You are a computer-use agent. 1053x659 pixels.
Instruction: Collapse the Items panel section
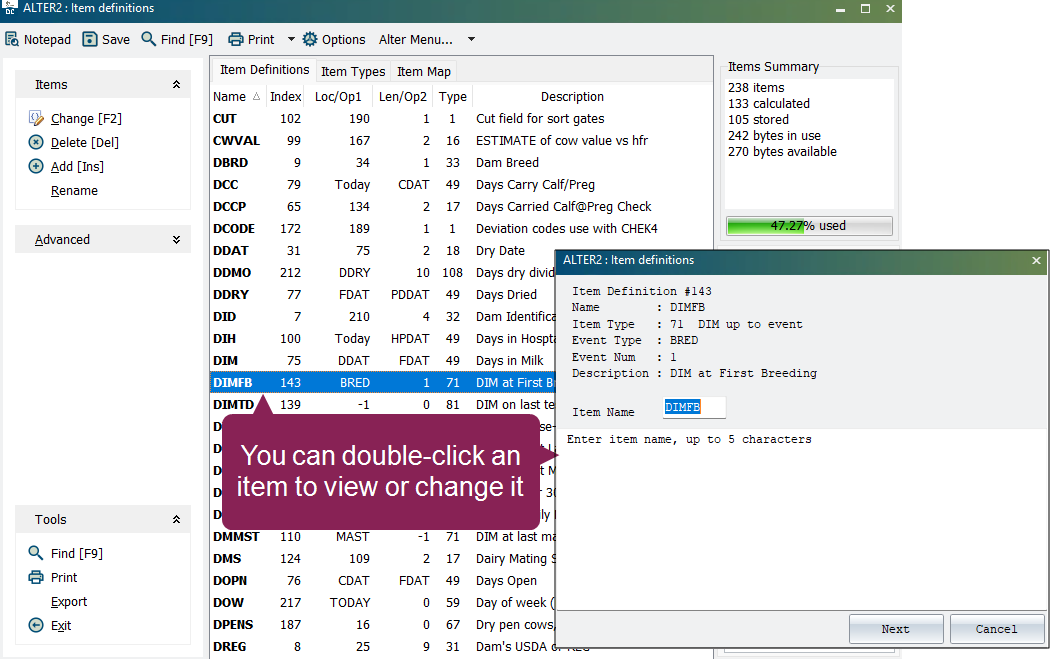(176, 85)
